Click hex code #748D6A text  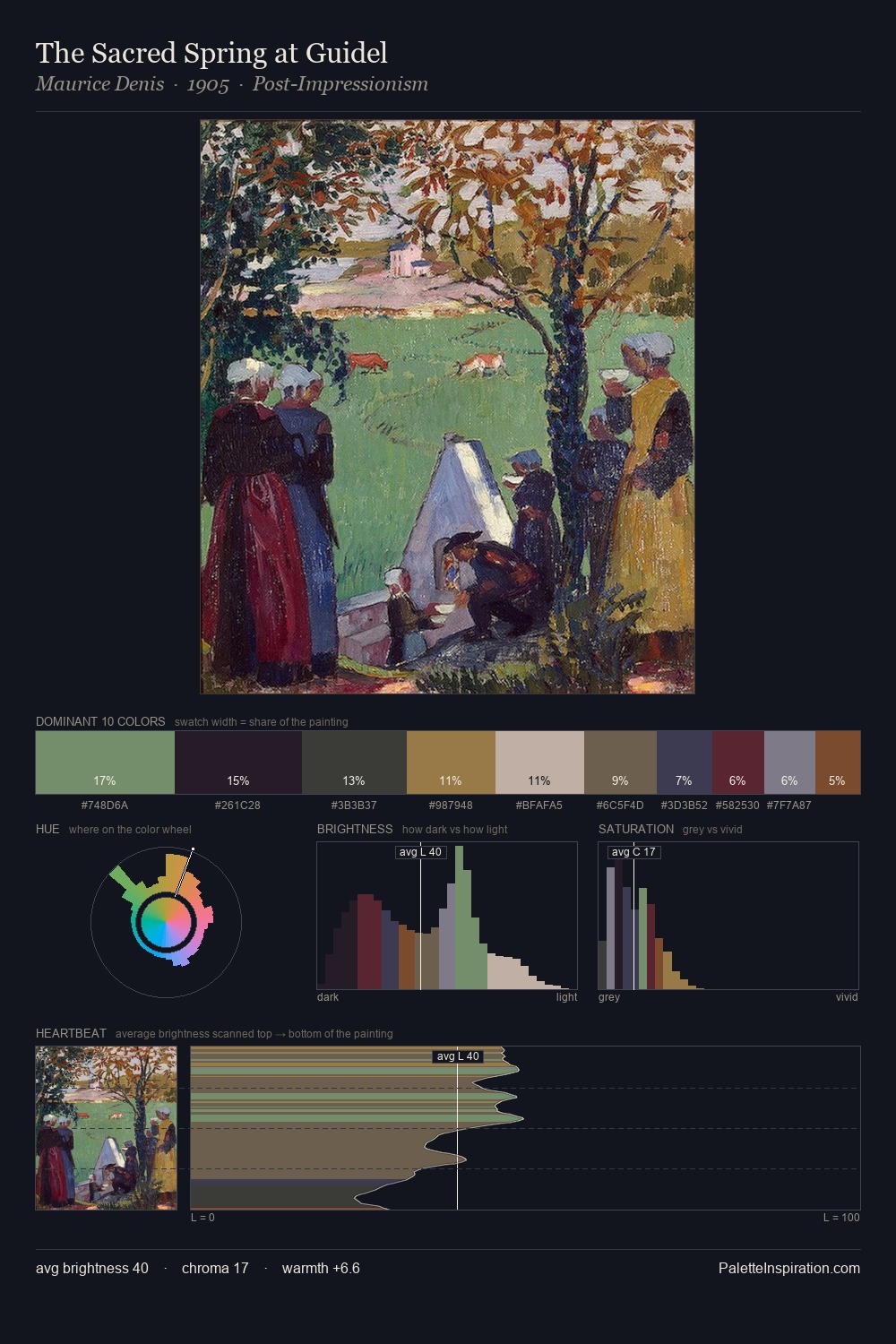coord(105,806)
